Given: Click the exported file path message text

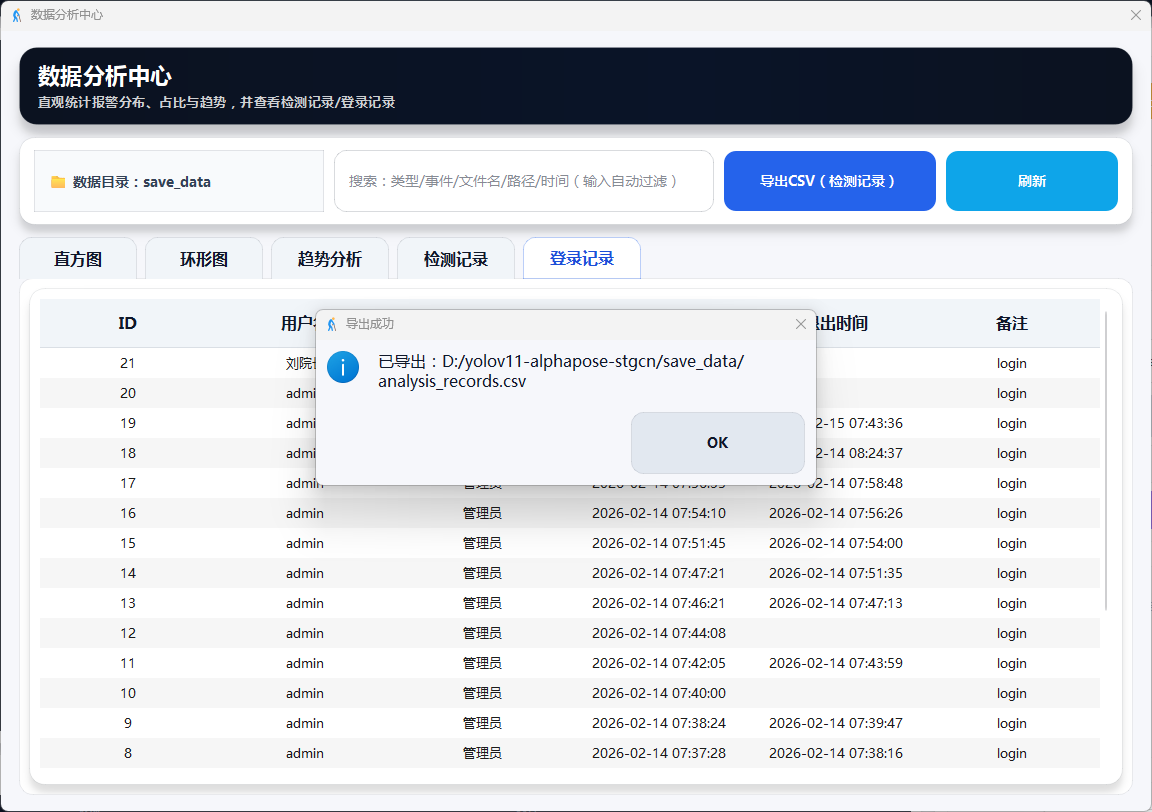Looking at the screenshot, I should coord(560,371).
